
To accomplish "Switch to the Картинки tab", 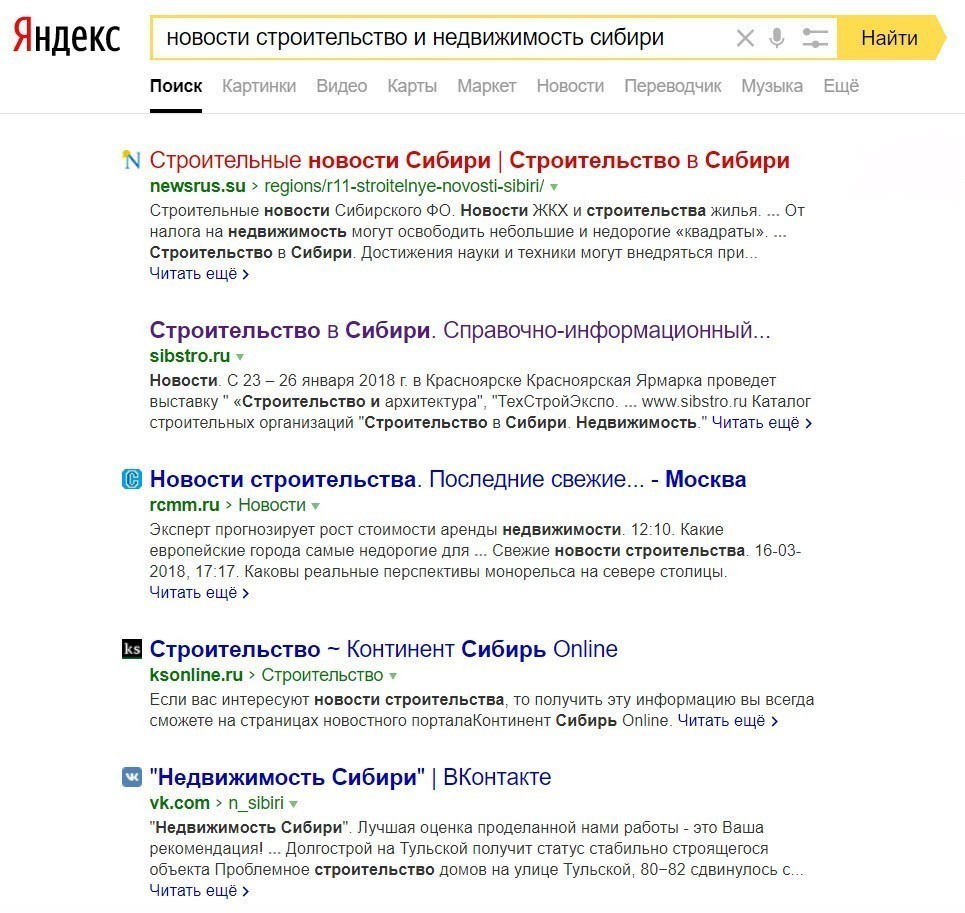I will pyautogui.click(x=258, y=86).
